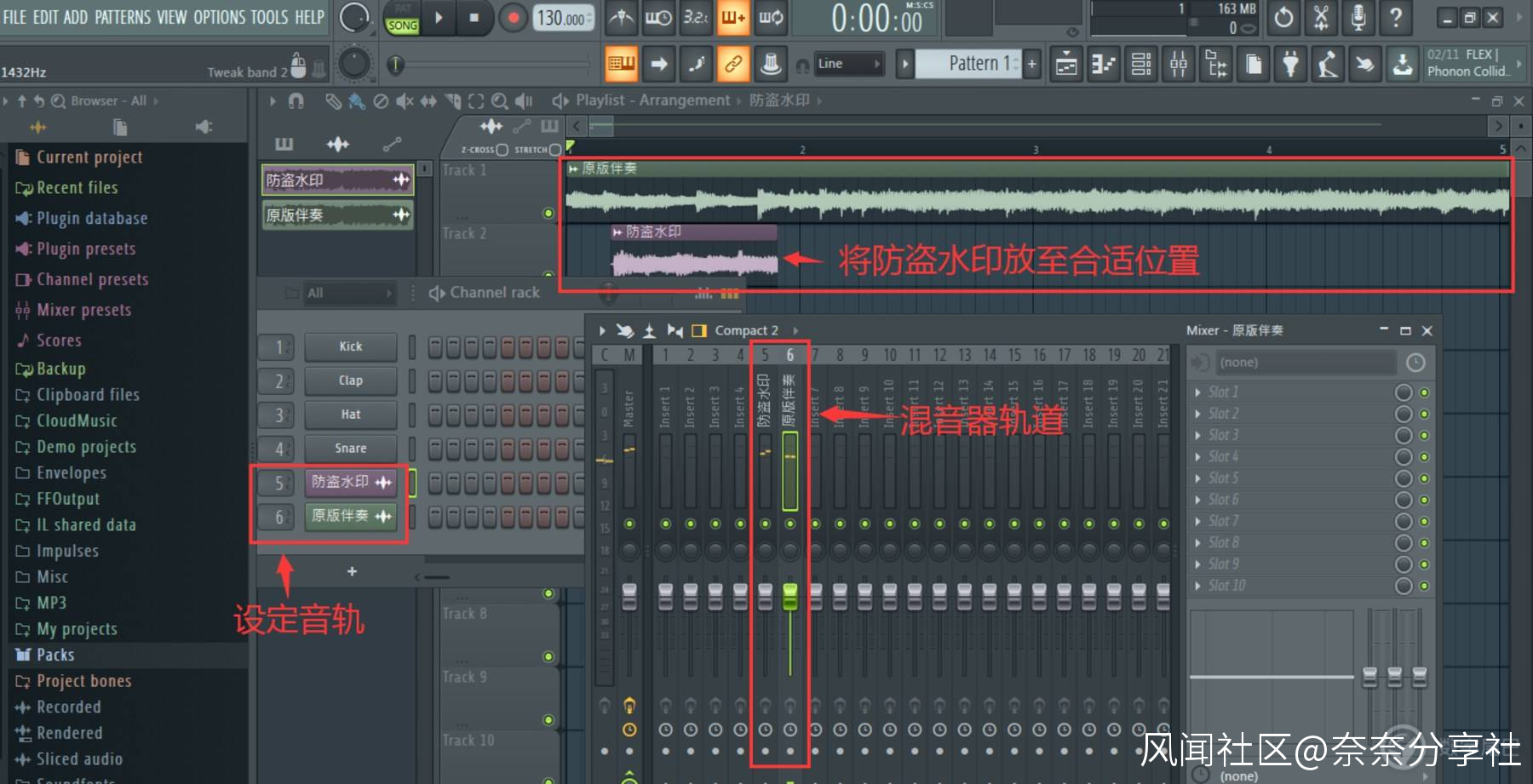Image resolution: width=1533 pixels, height=784 pixels.
Task: Select the pencil draw tool in Playlist
Action: click(x=333, y=101)
